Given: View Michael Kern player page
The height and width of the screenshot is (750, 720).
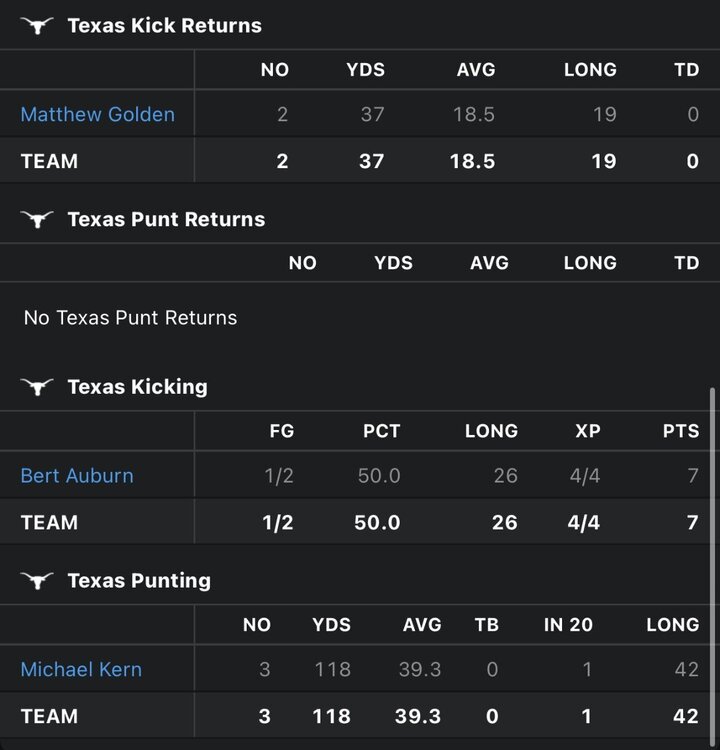Looking at the screenshot, I should pos(81,669).
